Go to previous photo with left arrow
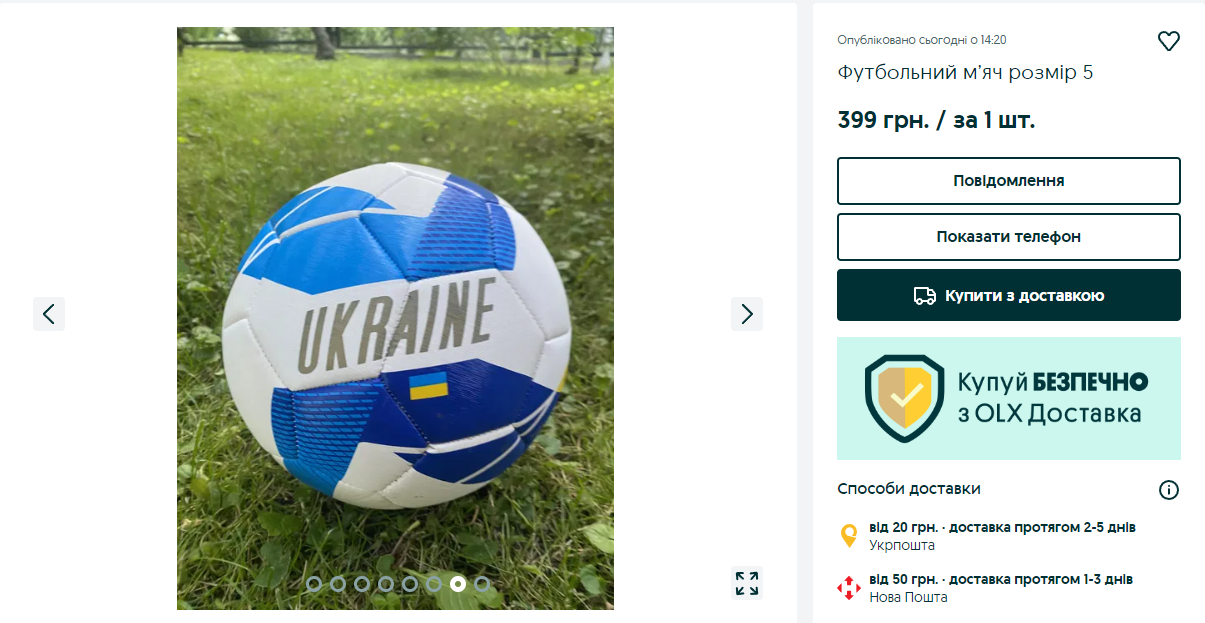This screenshot has height=623, width=1205. (49, 314)
